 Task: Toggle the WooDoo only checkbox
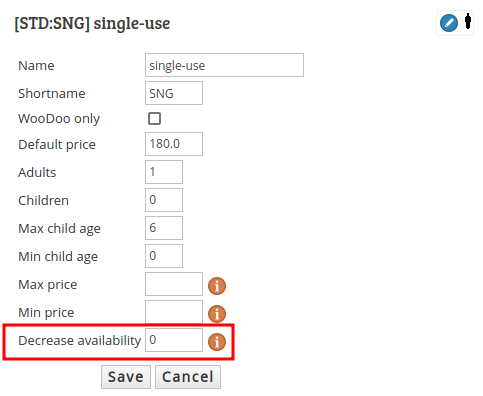154,118
